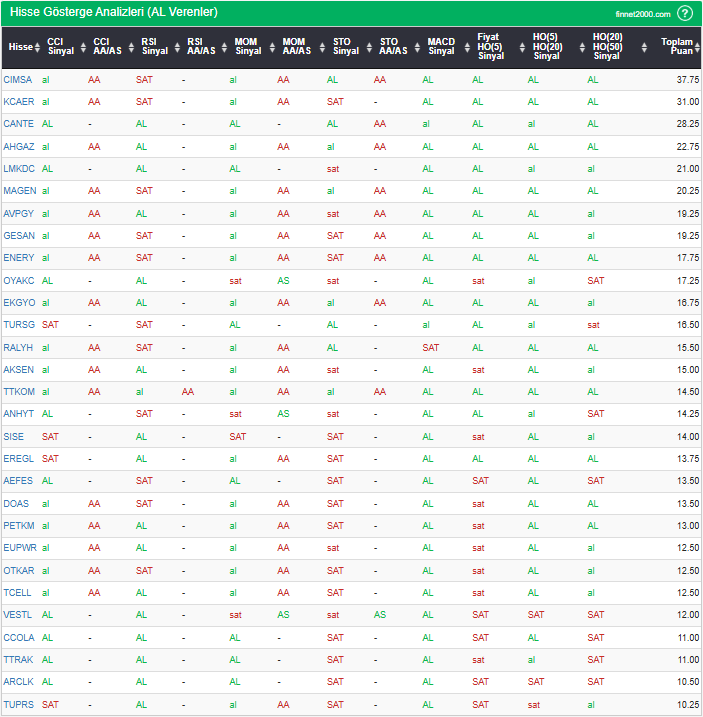
Task: Click the EREGL ticker symbol
Action: (18, 459)
